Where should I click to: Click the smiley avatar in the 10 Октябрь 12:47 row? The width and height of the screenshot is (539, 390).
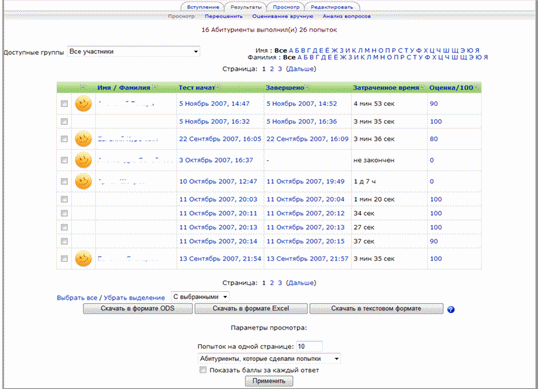pos(83,181)
